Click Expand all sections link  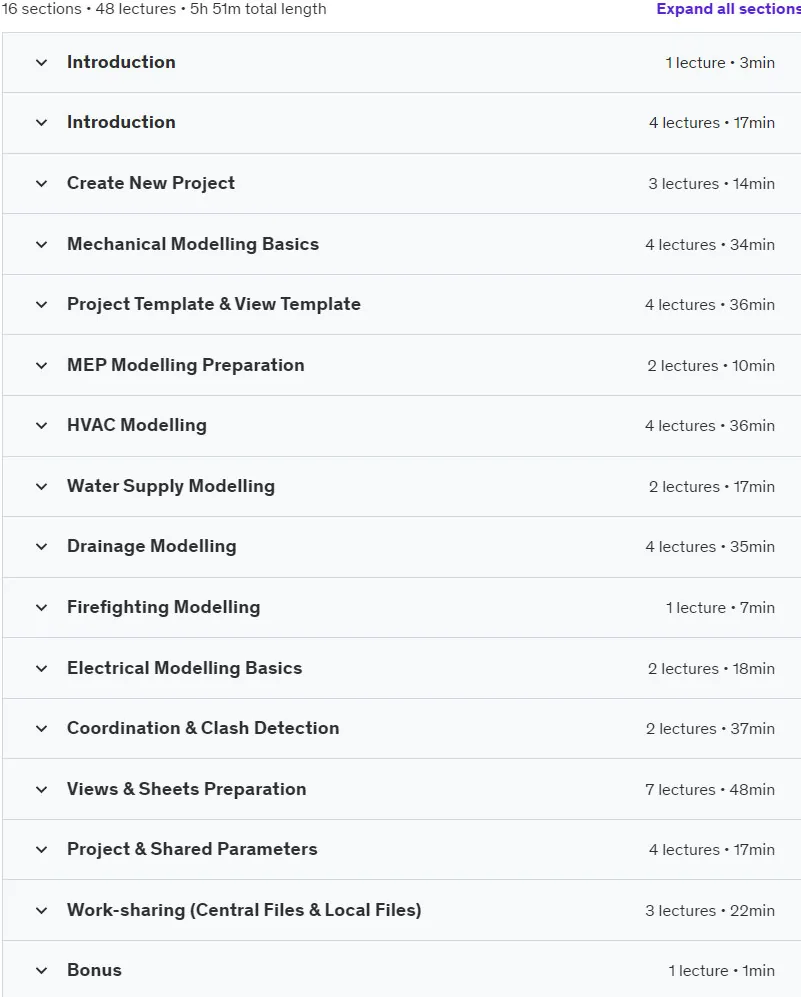point(729,9)
